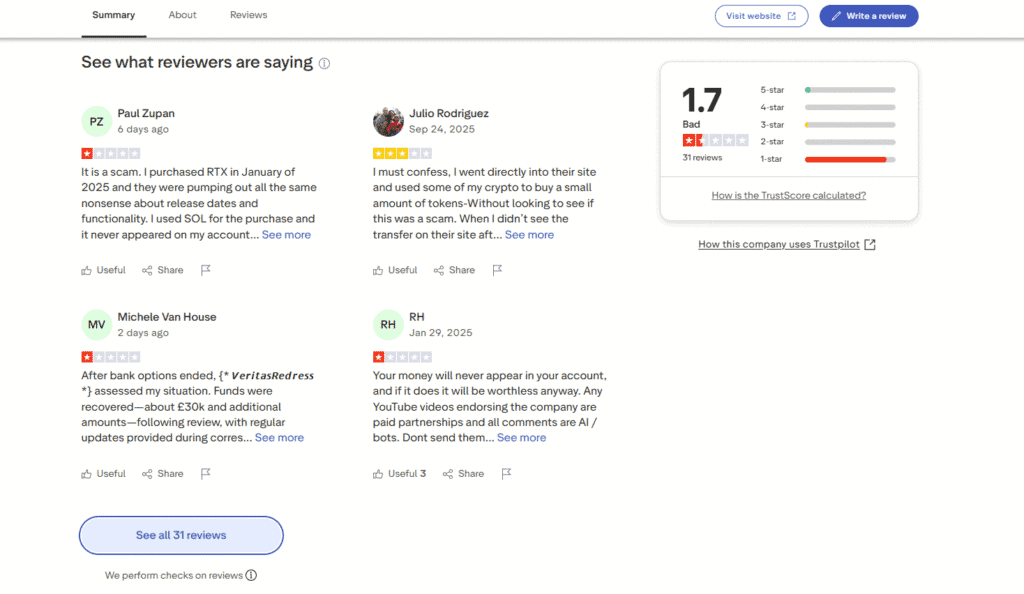
Task: Mark Michele Van House's review Useful
Action: 103,473
